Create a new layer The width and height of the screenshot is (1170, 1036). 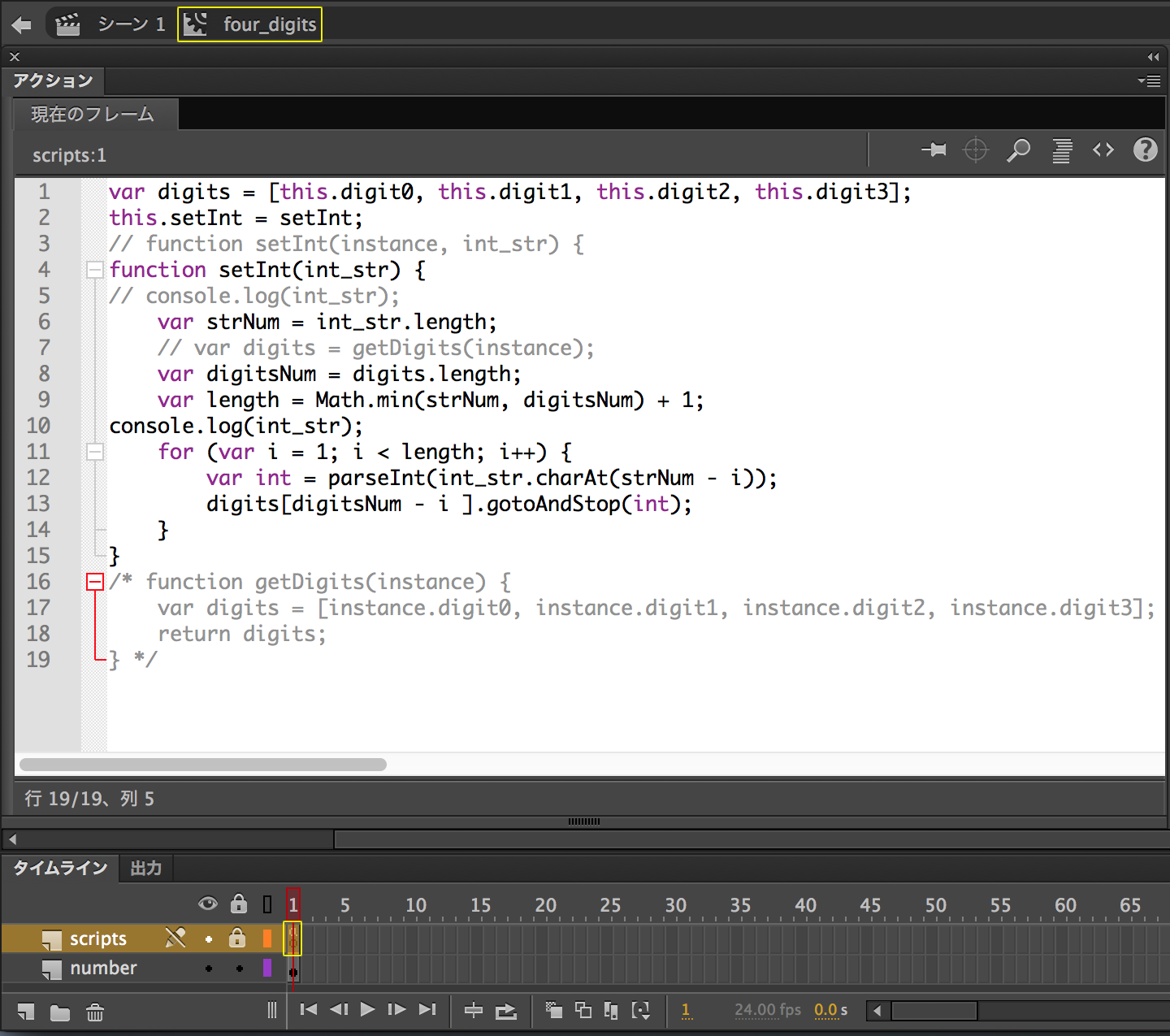pos(26,1012)
